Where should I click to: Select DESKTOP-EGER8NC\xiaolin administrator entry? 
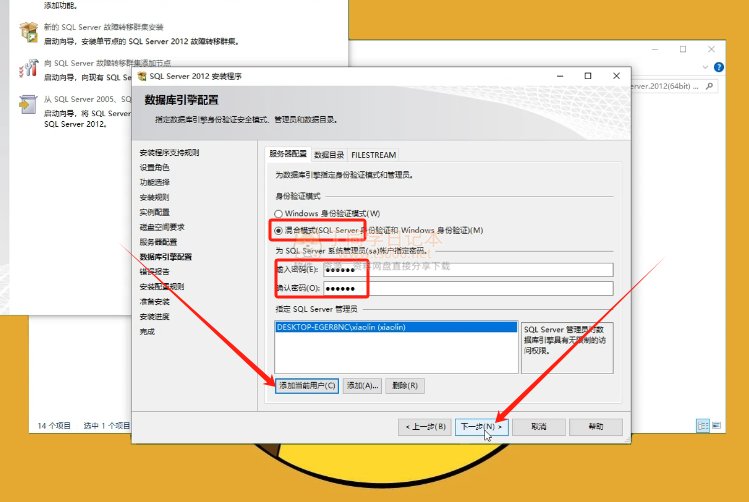(396, 327)
